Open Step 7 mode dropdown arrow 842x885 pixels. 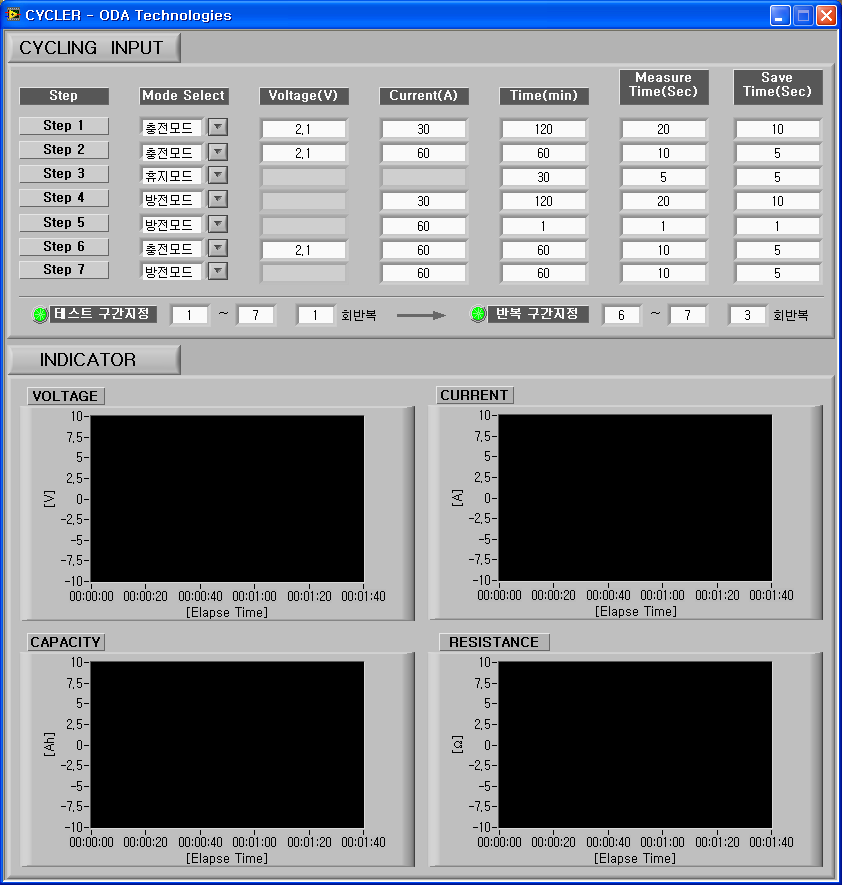click(x=218, y=271)
